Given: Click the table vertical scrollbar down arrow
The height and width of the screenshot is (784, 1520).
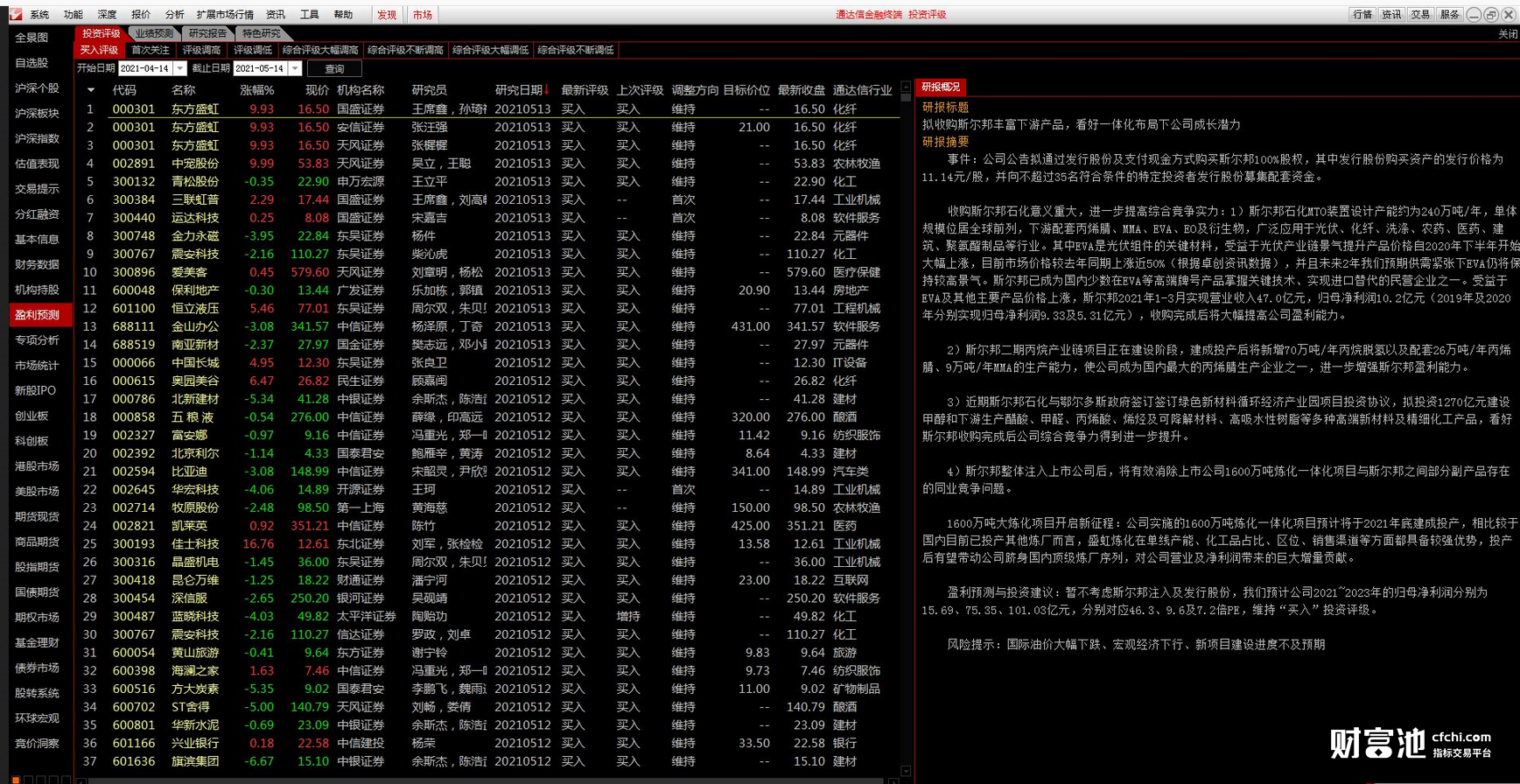Looking at the screenshot, I should click(x=906, y=772).
